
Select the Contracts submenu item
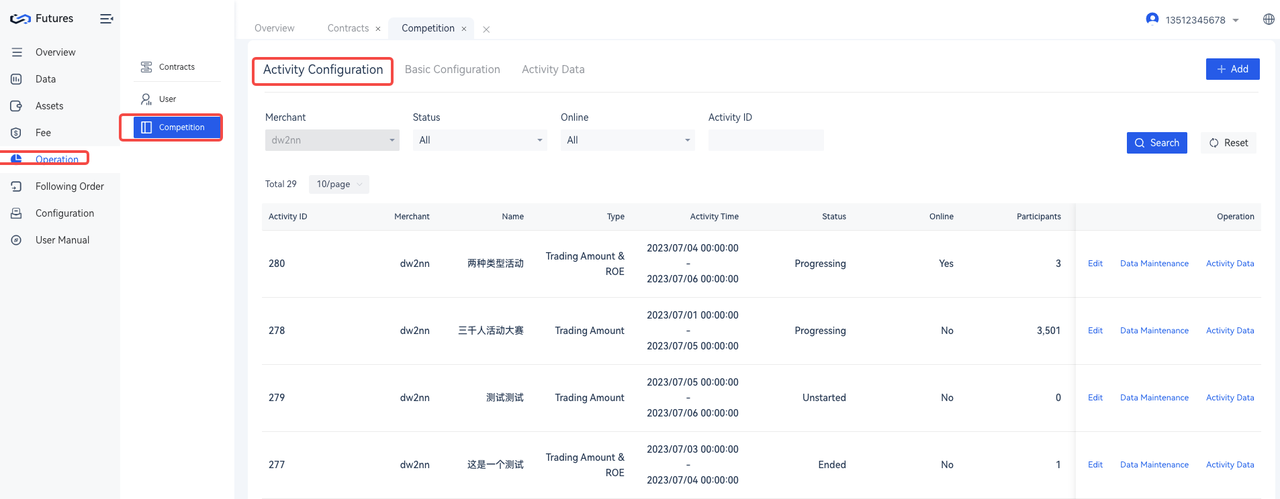tap(176, 67)
